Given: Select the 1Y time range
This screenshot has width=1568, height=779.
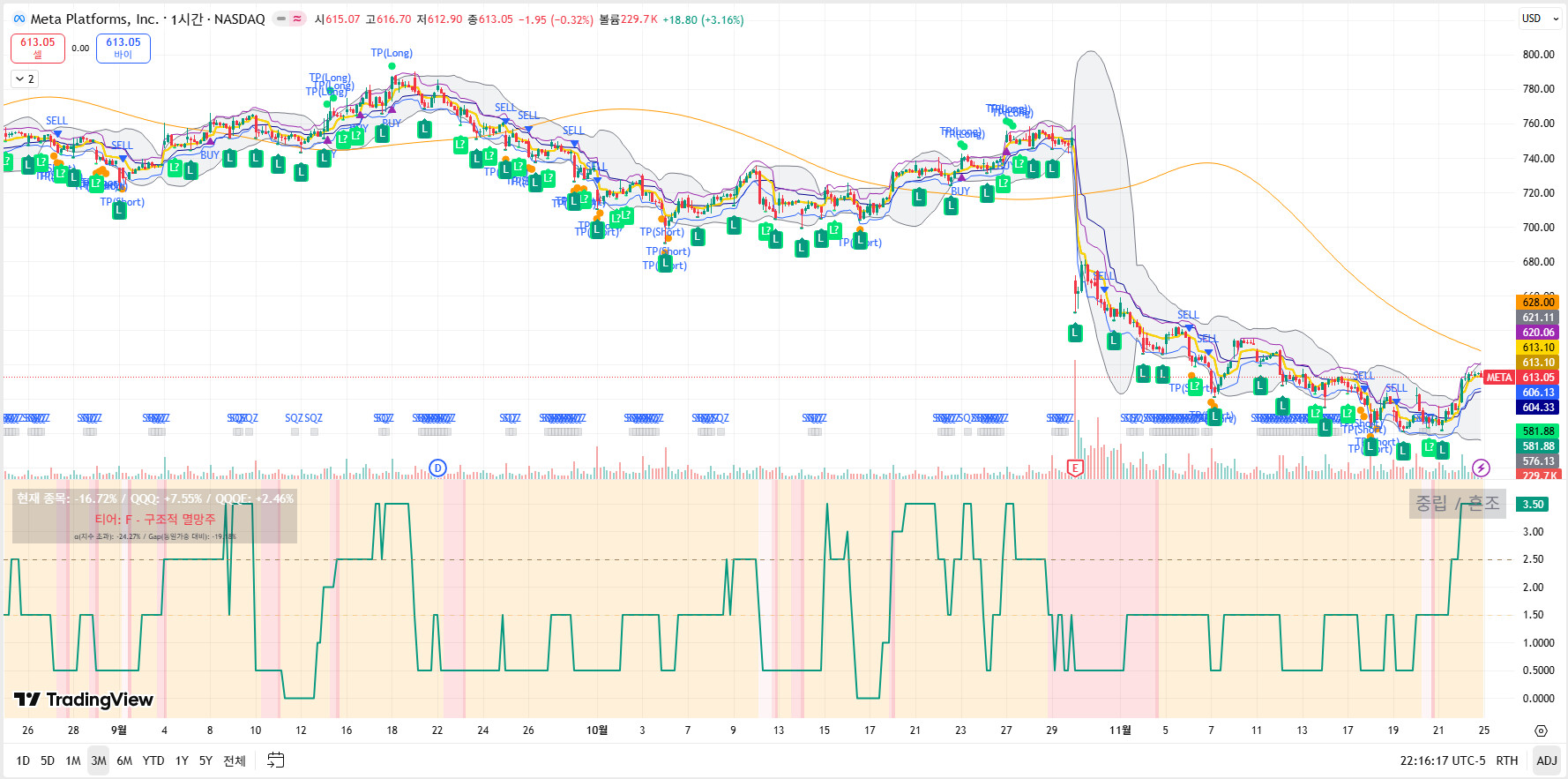Looking at the screenshot, I should (182, 760).
